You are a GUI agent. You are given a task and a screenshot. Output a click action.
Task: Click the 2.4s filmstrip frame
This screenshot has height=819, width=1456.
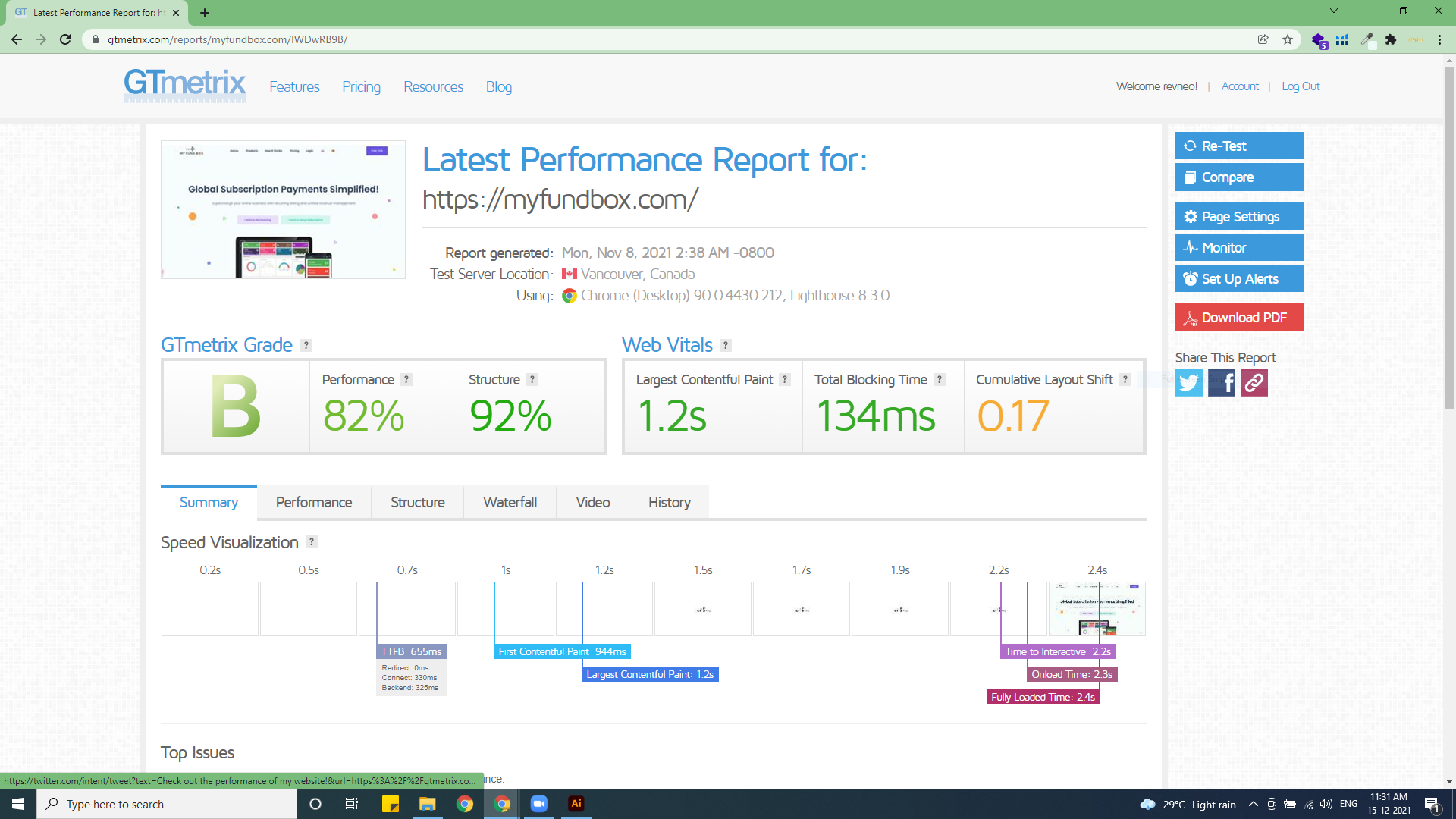[x=1097, y=609]
